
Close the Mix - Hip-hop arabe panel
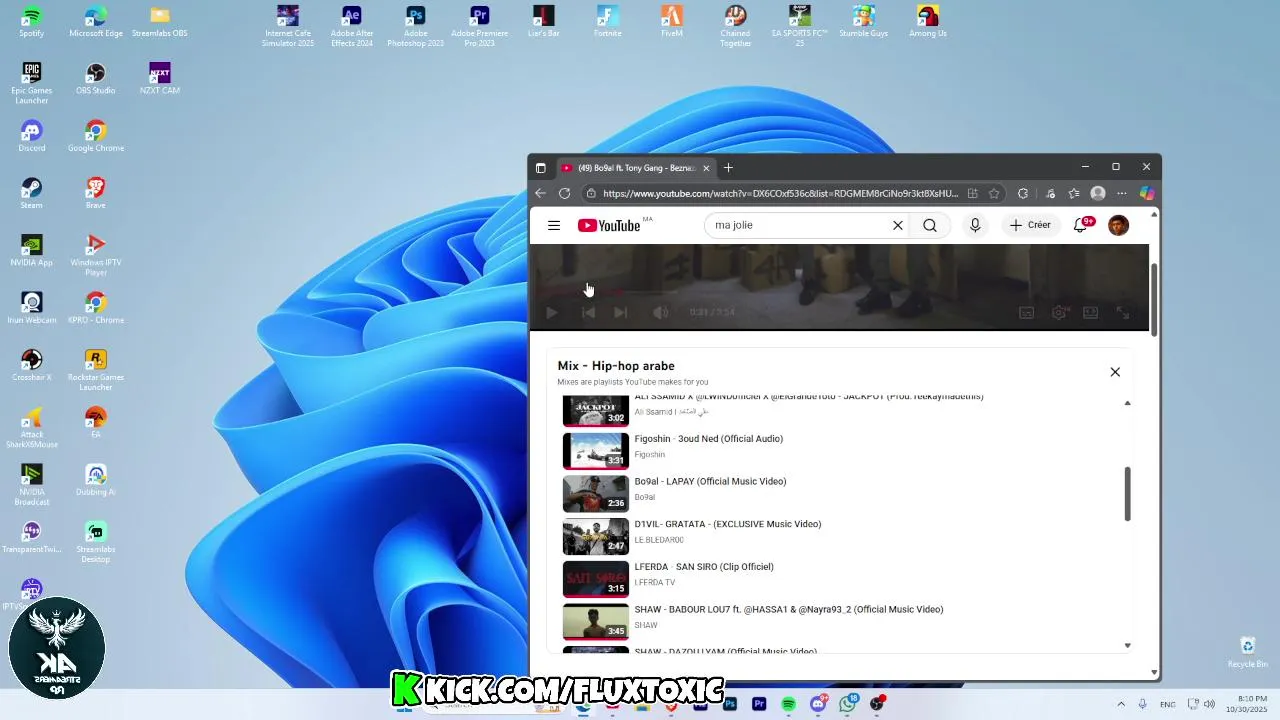(1115, 372)
